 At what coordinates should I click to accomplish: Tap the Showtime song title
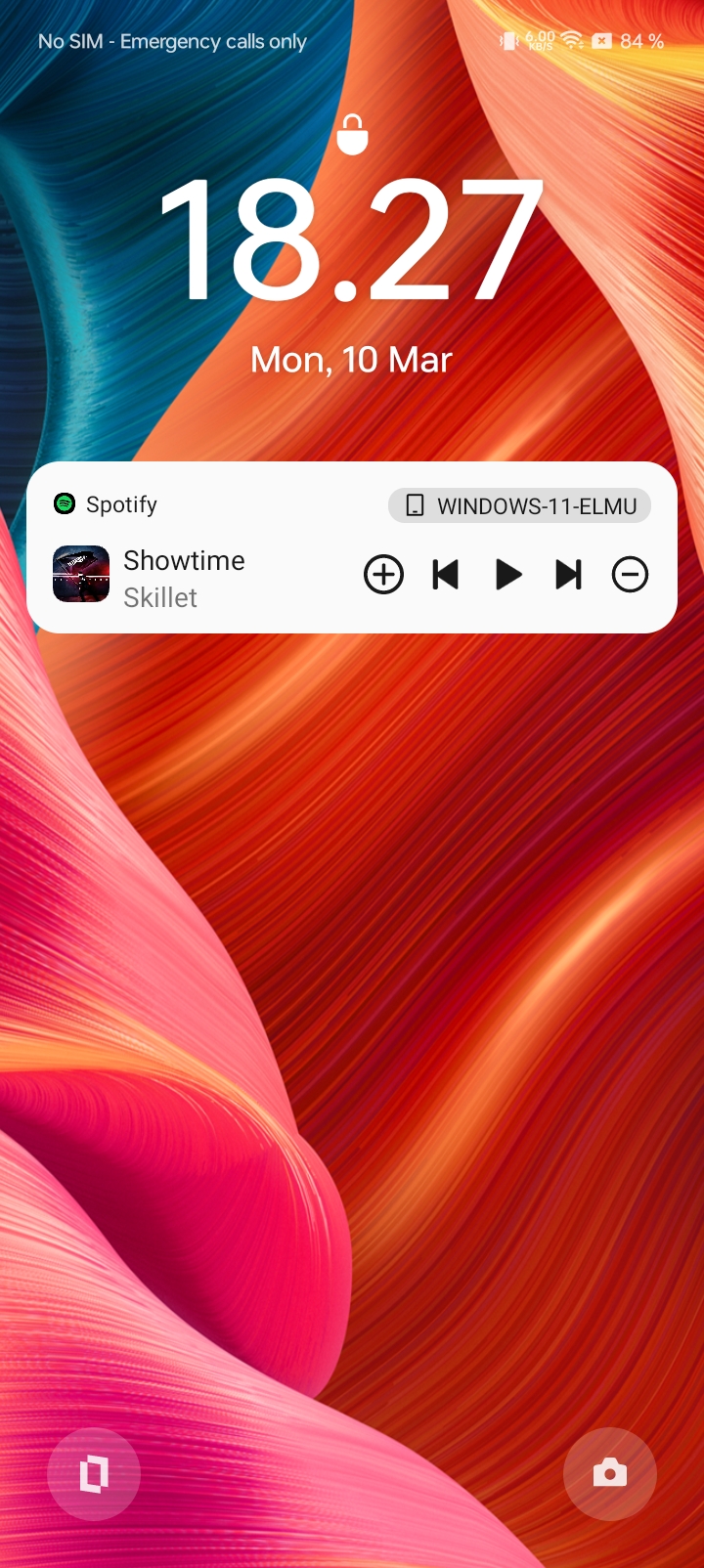184,560
